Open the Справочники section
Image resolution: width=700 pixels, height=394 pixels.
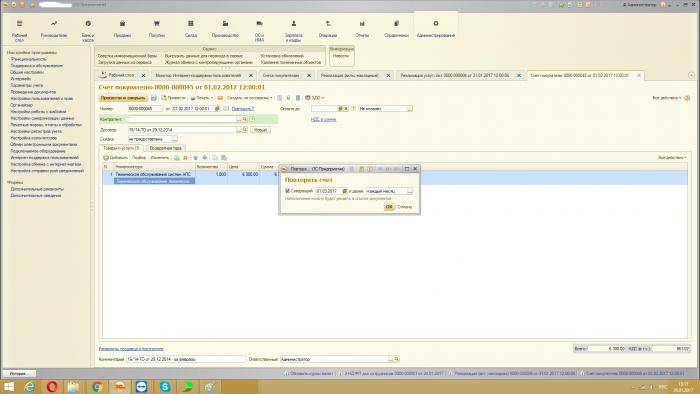coord(396,29)
